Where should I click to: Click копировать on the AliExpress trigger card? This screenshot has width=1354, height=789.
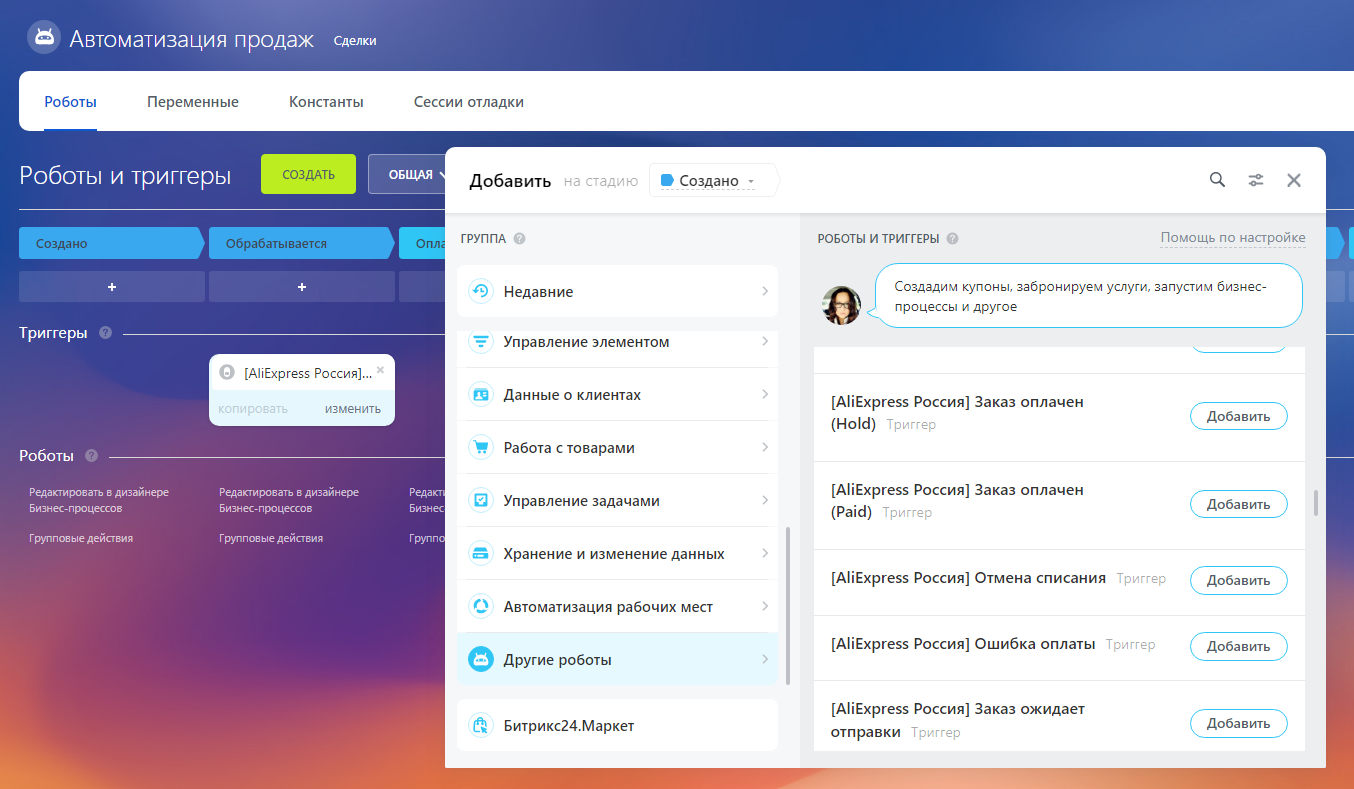253,408
